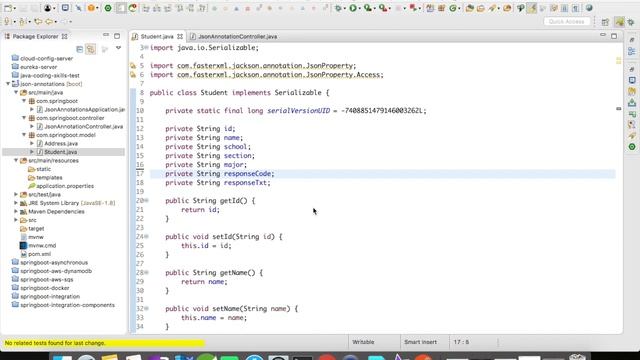Screen dimensions: 640x360
Task: Minimize the editor area
Action: (x=603, y=36)
